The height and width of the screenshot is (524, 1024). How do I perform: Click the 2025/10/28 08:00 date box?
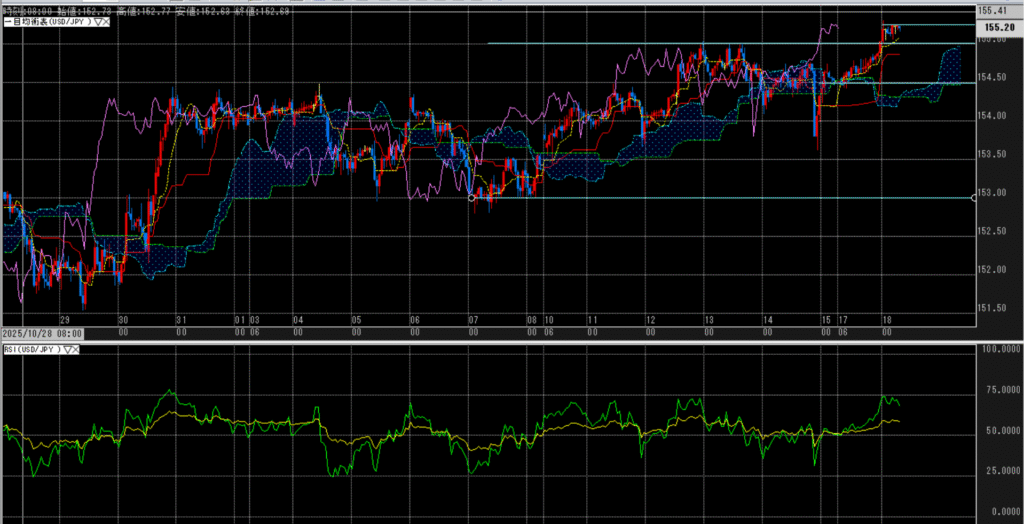pos(42,332)
